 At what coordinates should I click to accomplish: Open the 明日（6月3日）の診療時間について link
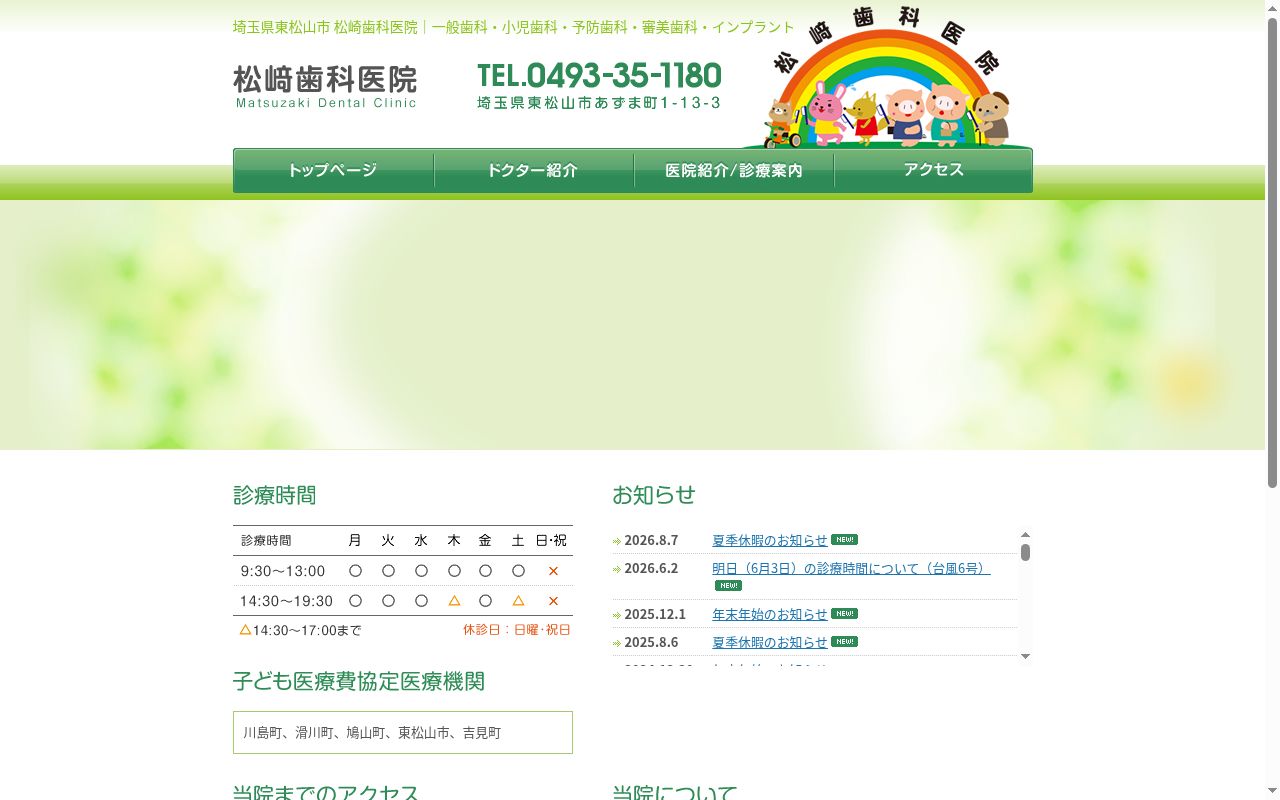[x=851, y=568]
